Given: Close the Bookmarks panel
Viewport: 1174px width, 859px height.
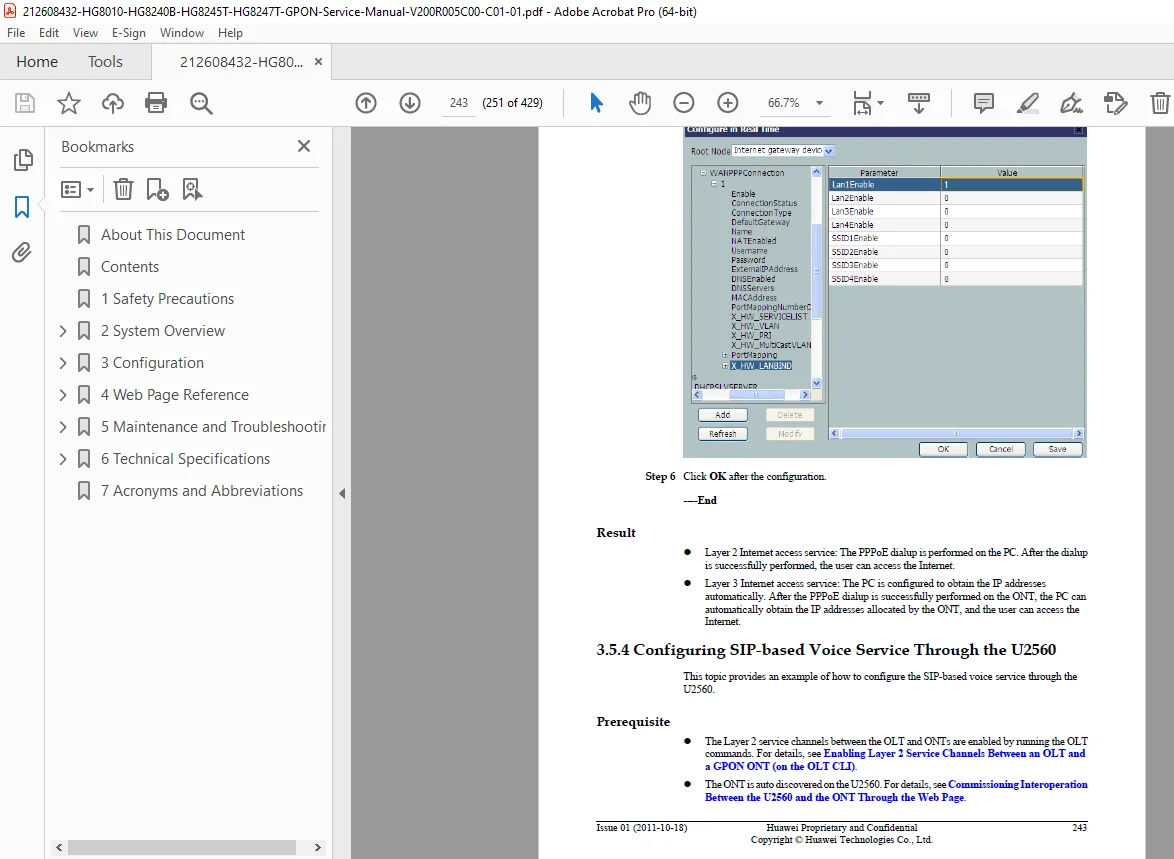Looking at the screenshot, I should (303, 146).
